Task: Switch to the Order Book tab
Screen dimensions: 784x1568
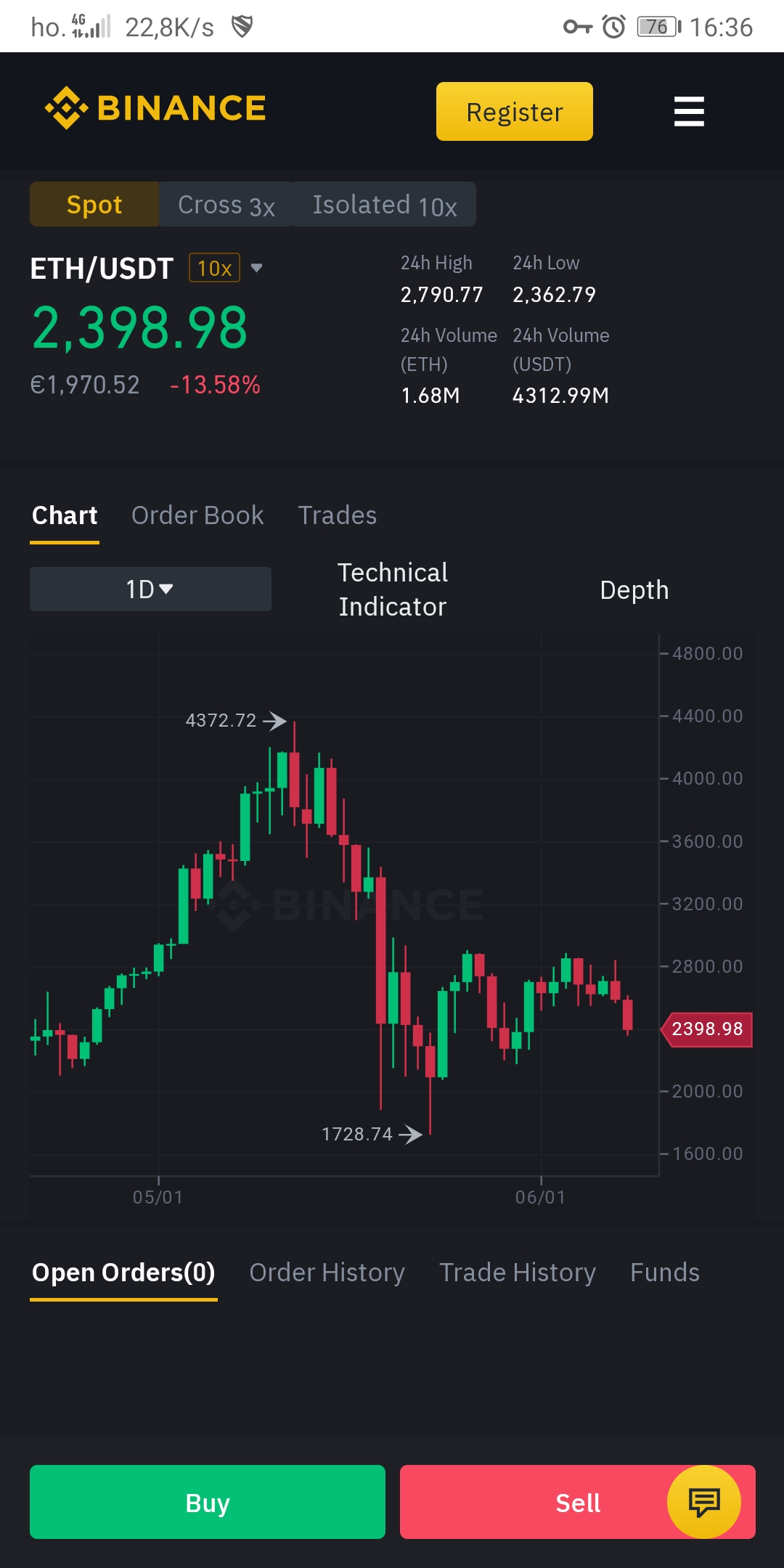Action: click(197, 515)
